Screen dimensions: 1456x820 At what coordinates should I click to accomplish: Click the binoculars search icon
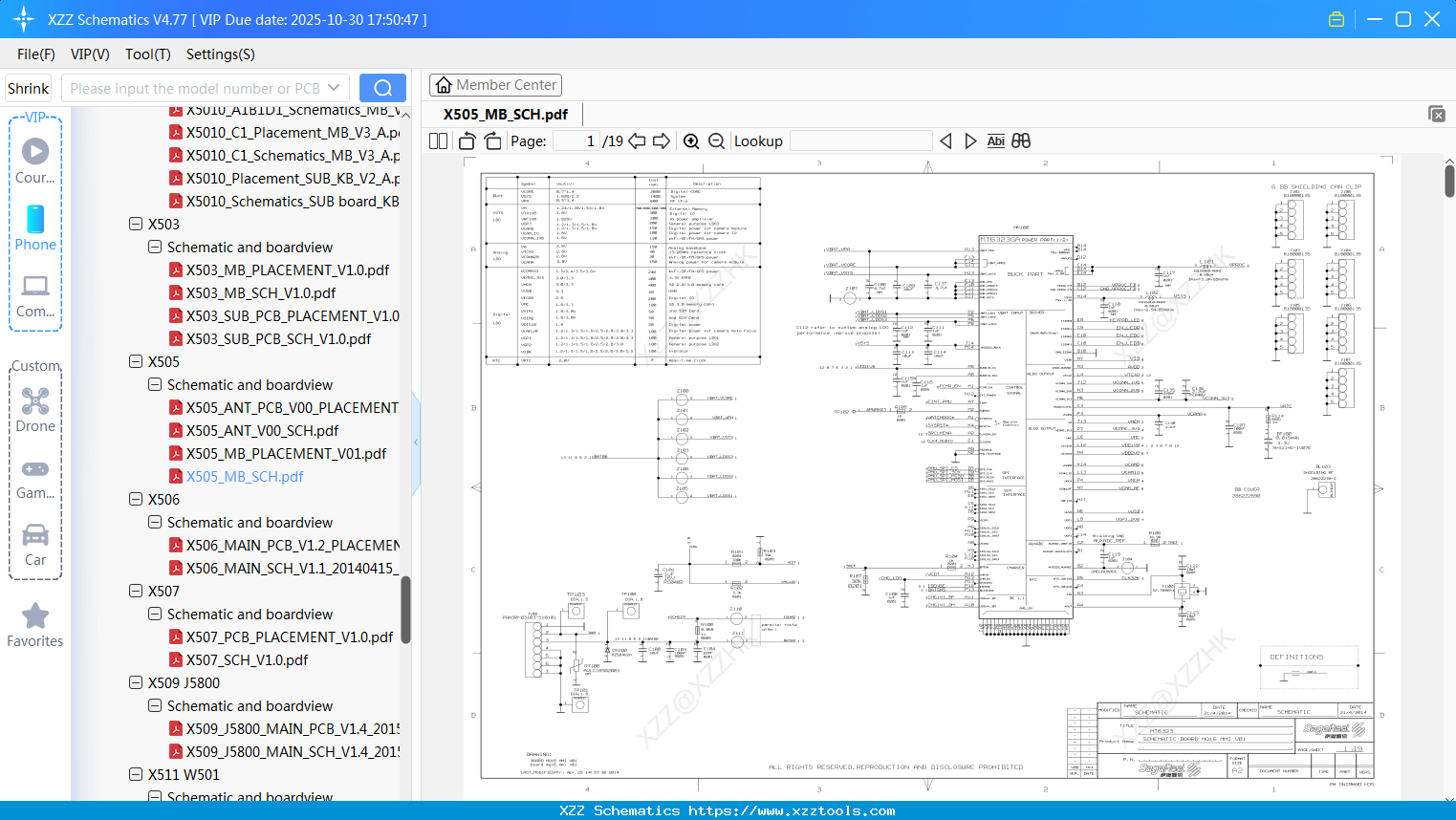point(1021,141)
